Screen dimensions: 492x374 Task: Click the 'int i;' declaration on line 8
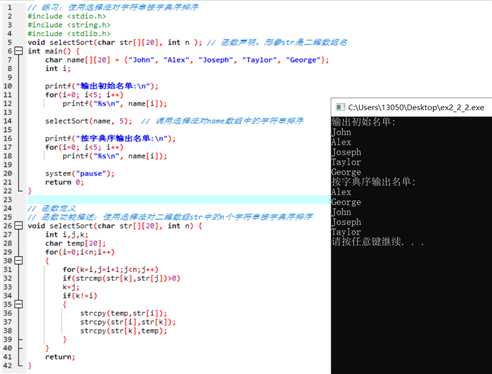(58, 68)
